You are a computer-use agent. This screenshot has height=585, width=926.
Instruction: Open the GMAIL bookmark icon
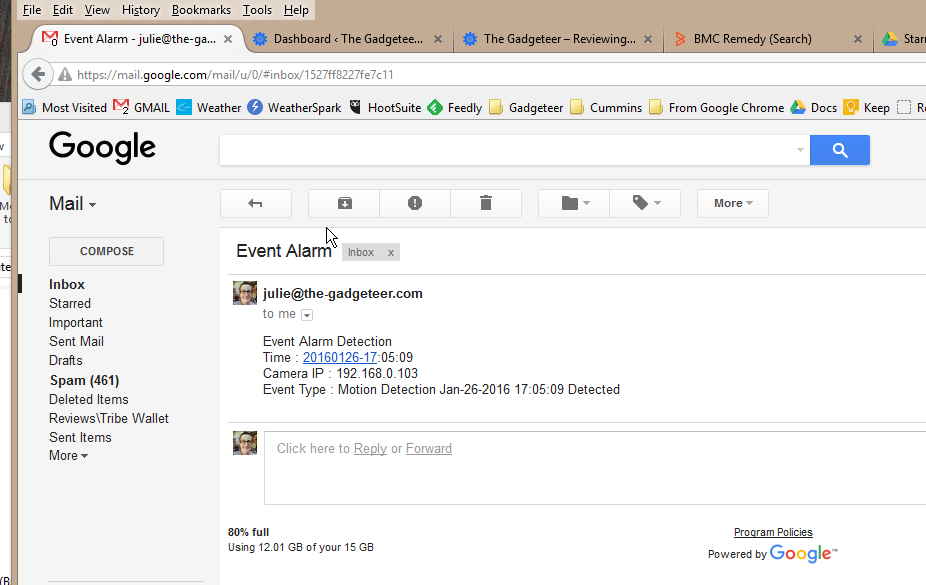coord(122,107)
